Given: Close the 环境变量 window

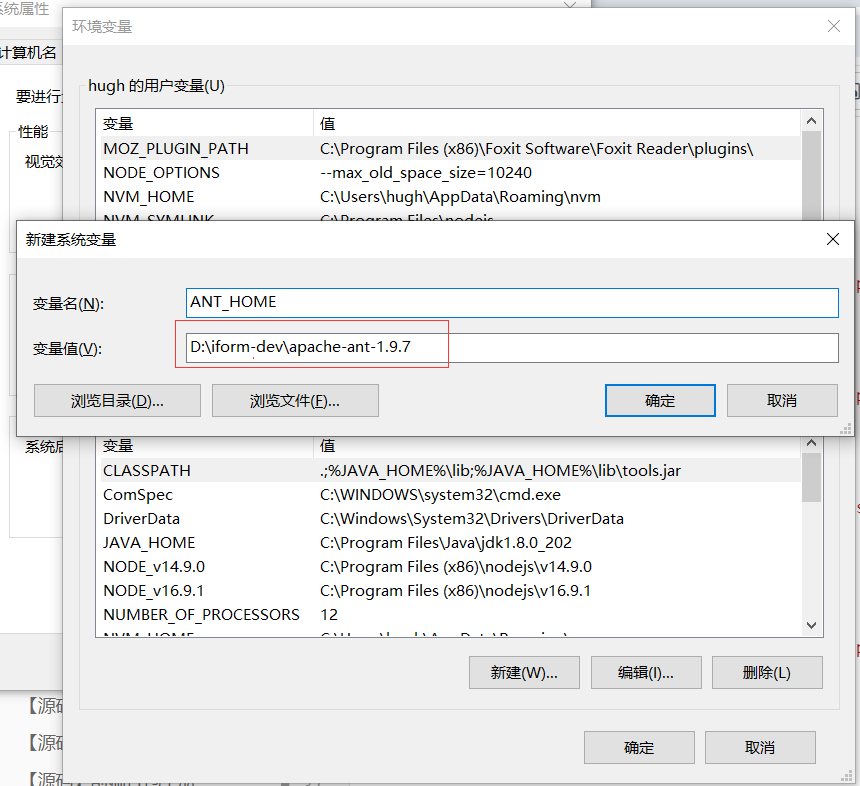Looking at the screenshot, I should click(832, 27).
